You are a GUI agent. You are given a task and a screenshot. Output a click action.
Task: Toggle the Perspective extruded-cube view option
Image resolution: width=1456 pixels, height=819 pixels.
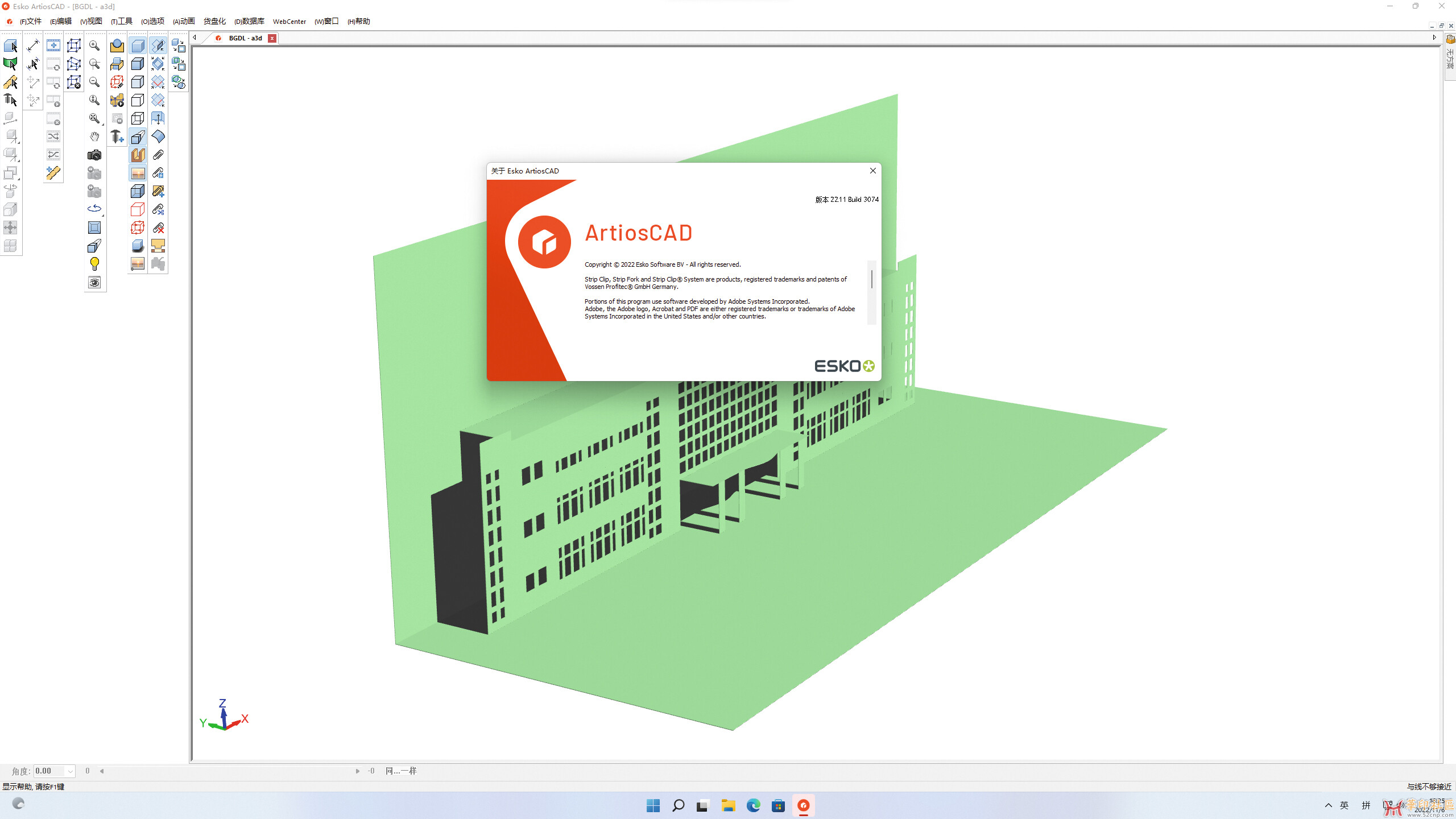tap(138, 136)
